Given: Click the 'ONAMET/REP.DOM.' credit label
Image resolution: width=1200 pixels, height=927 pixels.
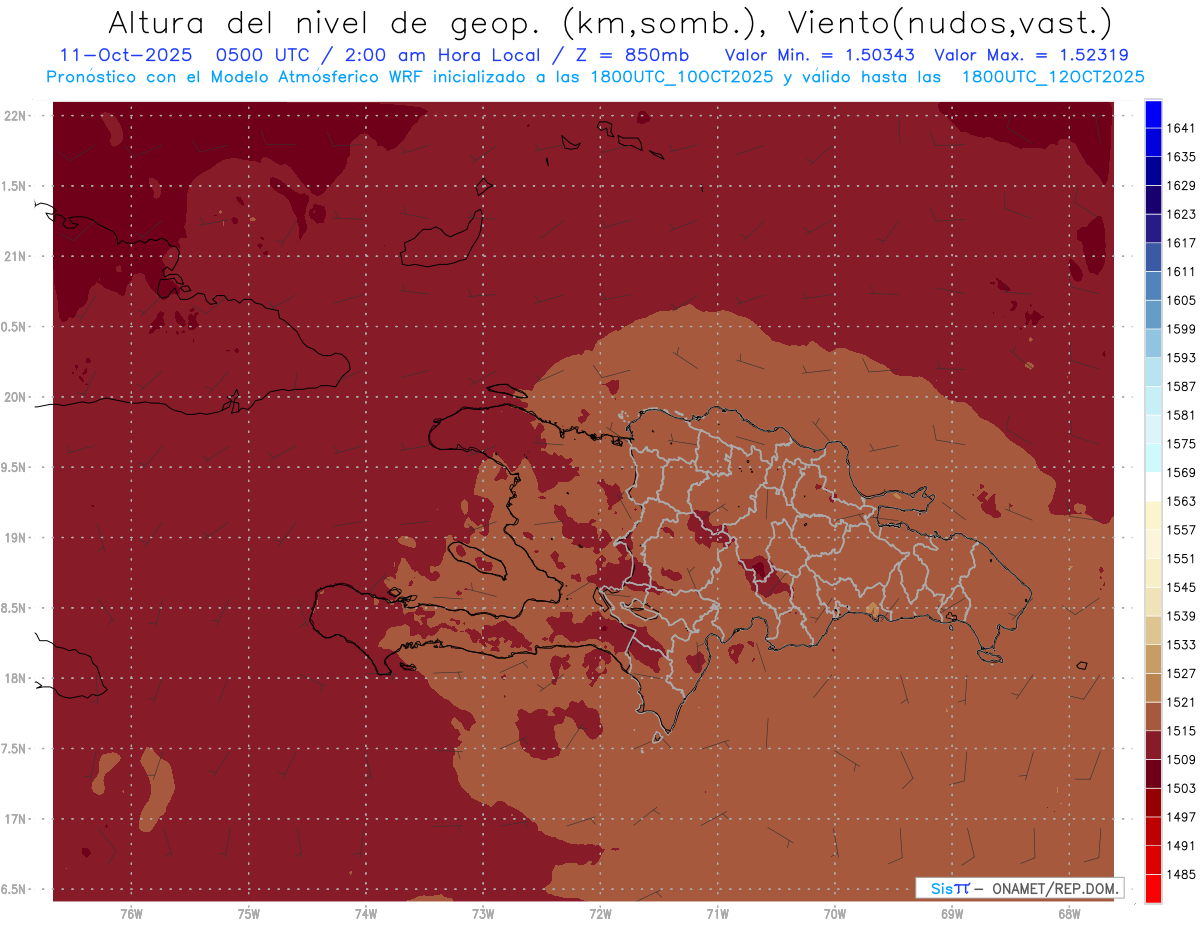Looking at the screenshot, I should (1056, 888).
